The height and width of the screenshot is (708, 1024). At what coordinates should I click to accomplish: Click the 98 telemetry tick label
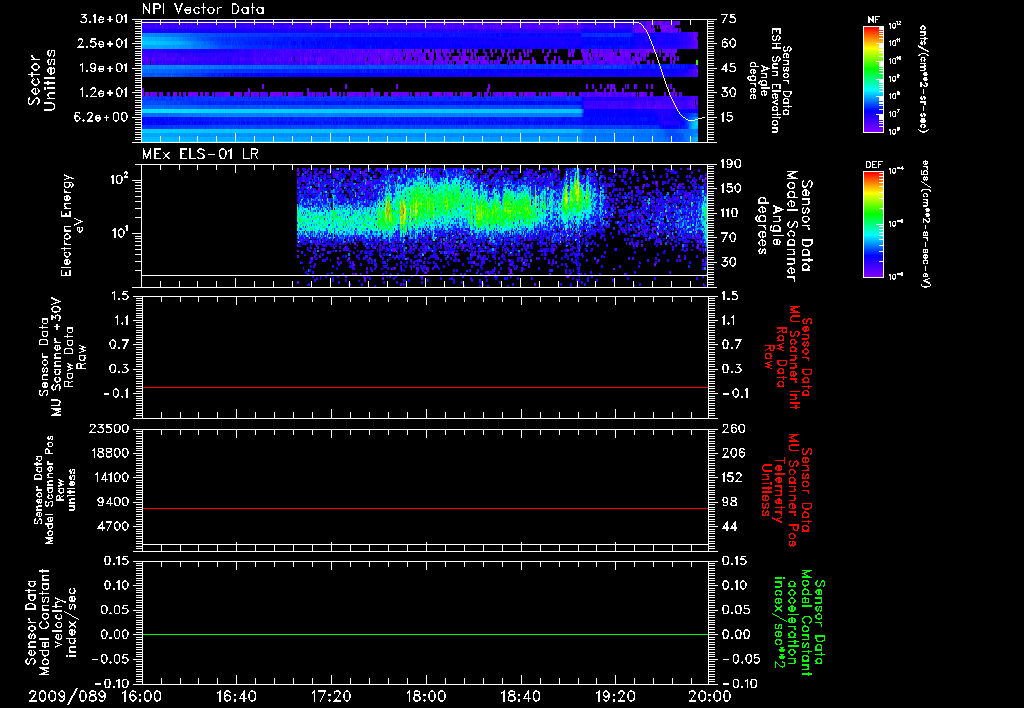(x=729, y=502)
